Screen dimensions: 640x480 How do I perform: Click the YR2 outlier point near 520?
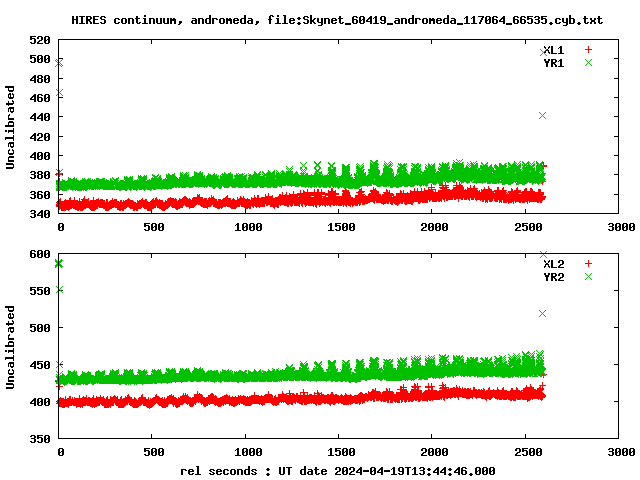click(x=542, y=313)
